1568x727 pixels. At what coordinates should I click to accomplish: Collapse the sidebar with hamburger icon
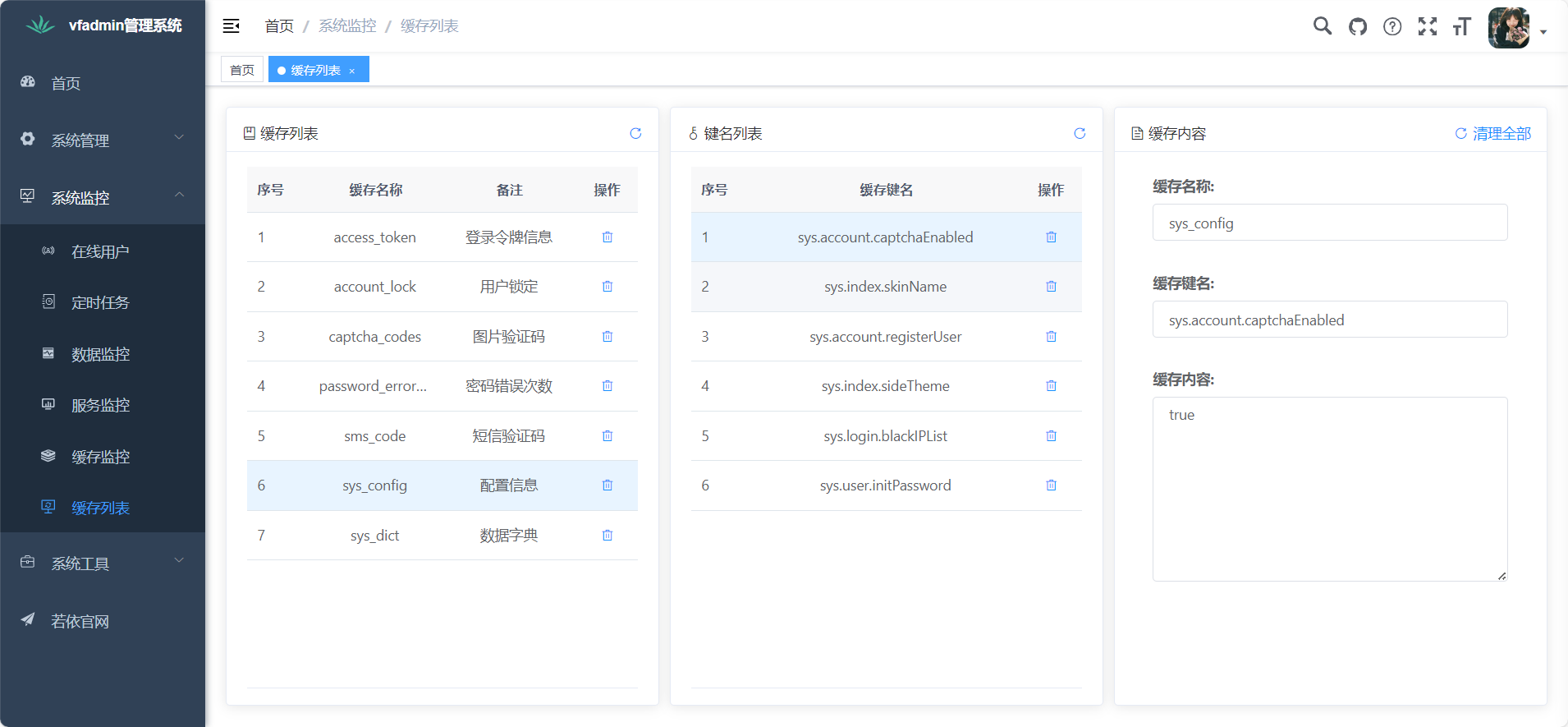click(x=232, y=26)
